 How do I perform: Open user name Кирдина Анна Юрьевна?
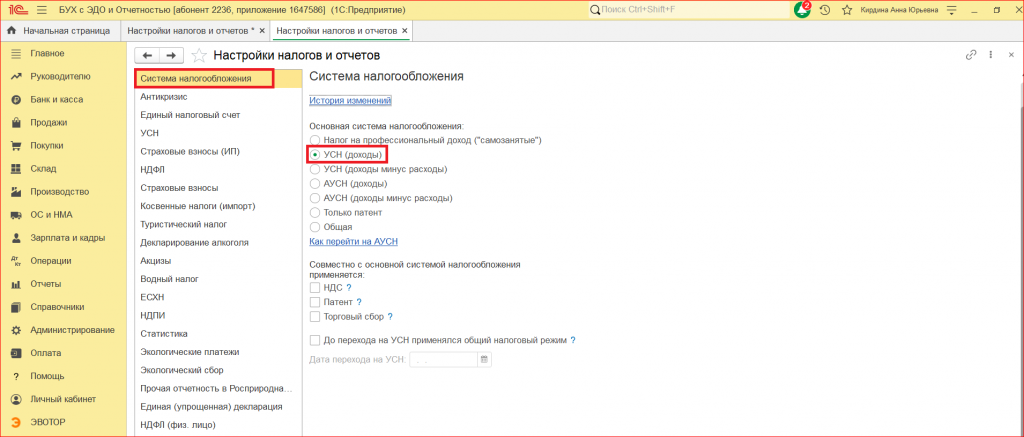900,10
